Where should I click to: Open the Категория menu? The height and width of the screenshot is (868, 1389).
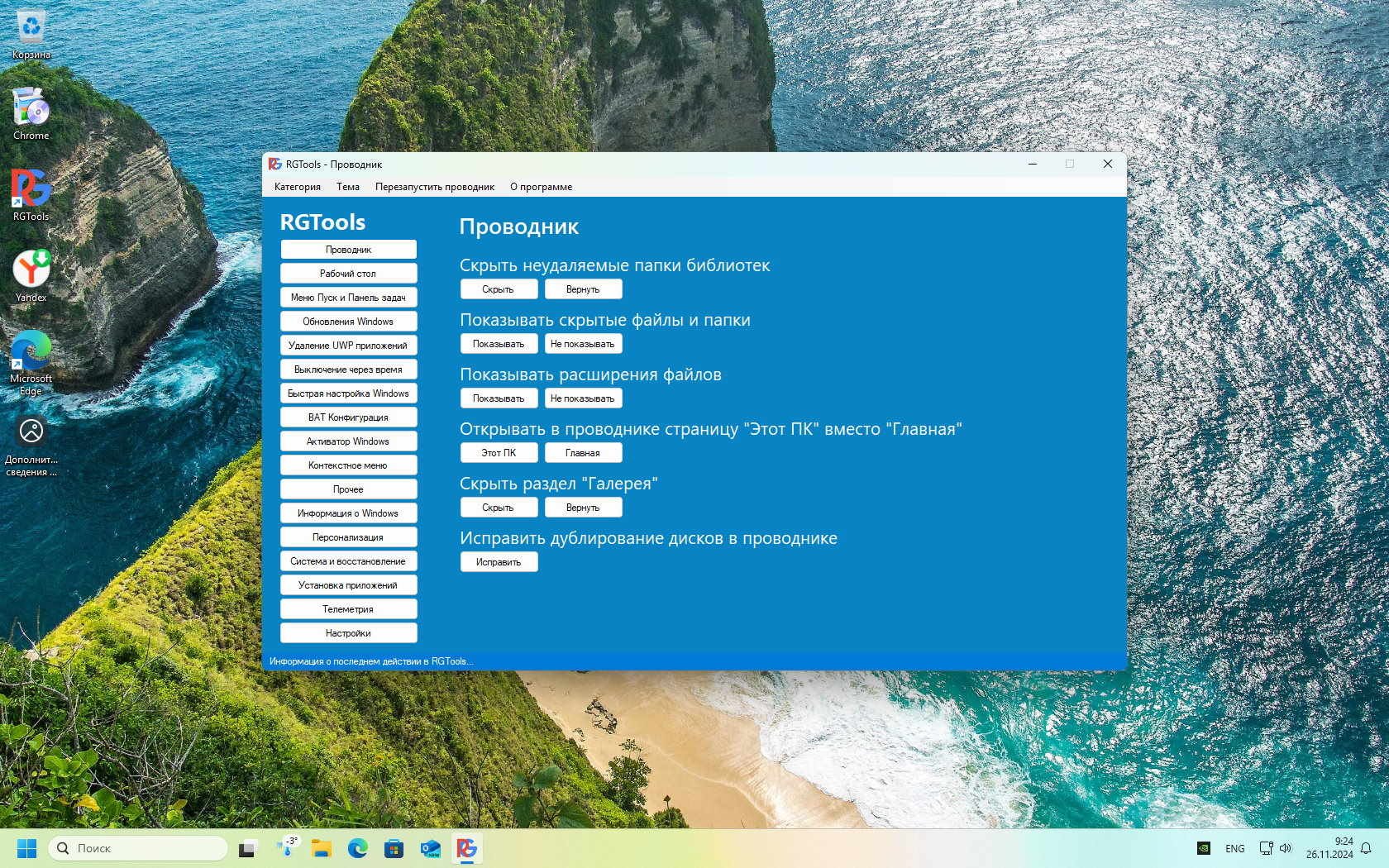pyautogui.click(x=297, y=187)
